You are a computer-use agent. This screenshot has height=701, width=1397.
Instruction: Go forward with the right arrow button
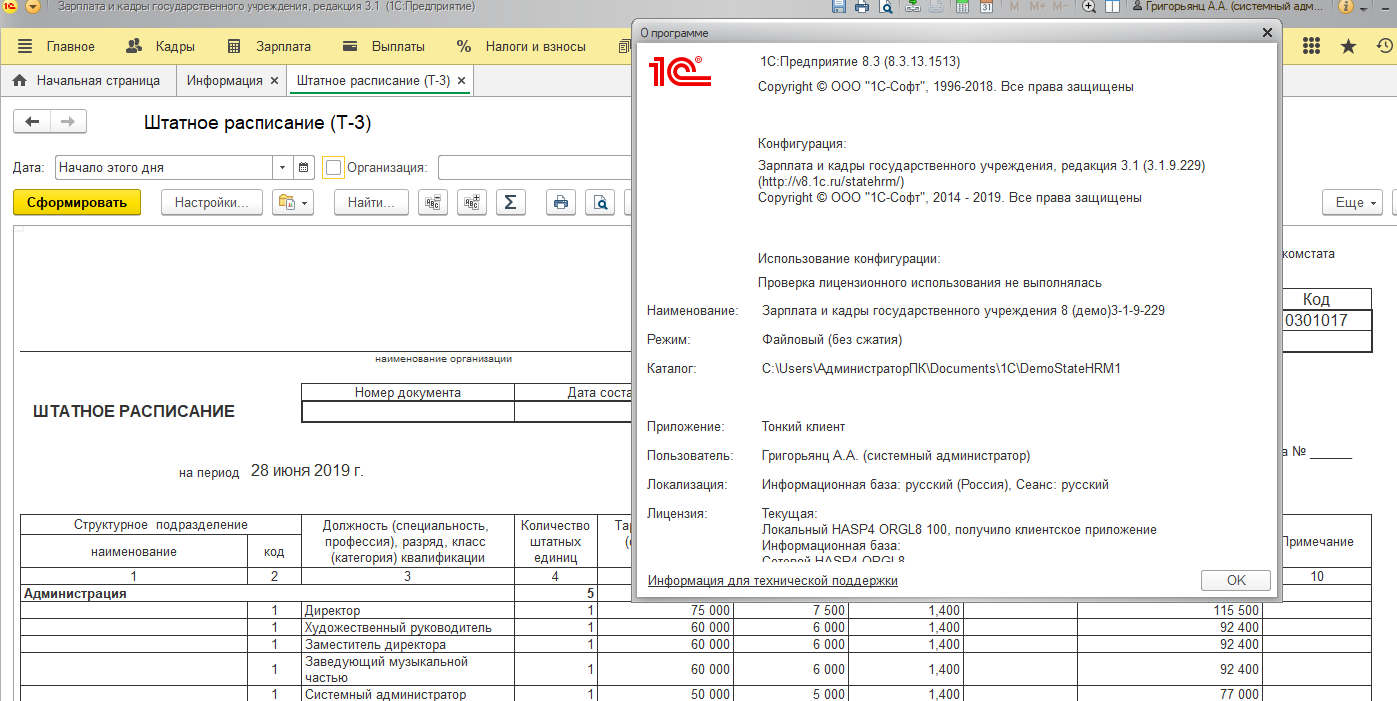pos(68,122)
